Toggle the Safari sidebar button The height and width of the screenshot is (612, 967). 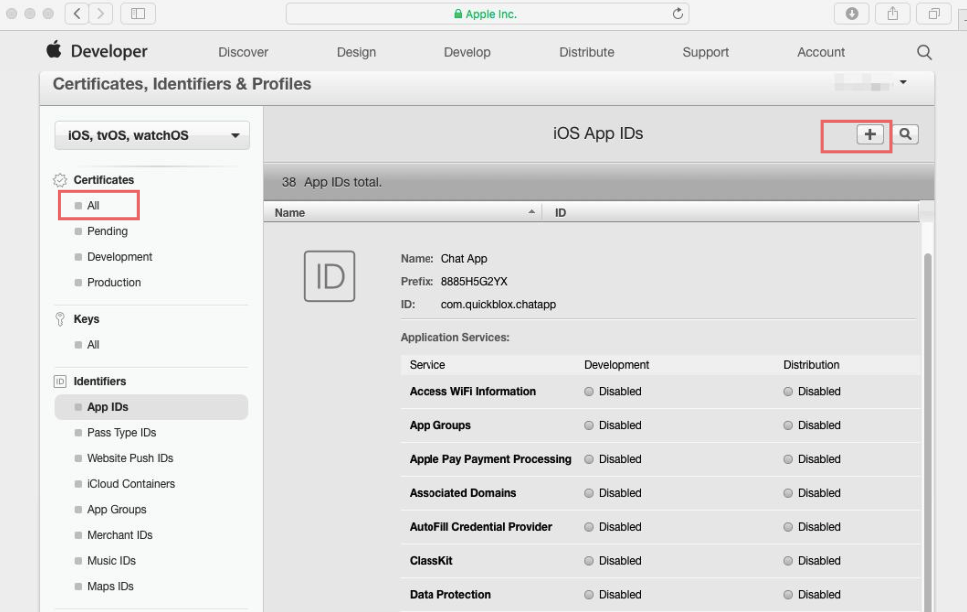coord(138,14)
